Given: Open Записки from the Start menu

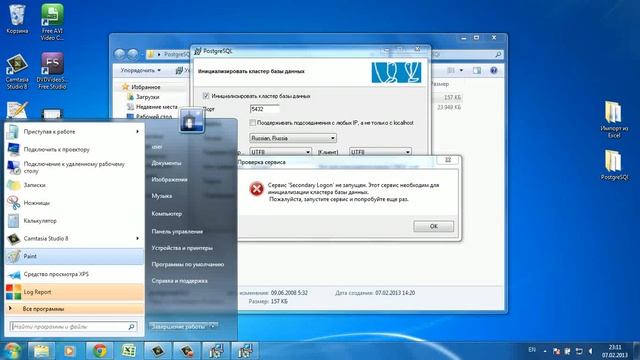Looking at the screenshot, I should pyautogui.click(x=74, y=185).
